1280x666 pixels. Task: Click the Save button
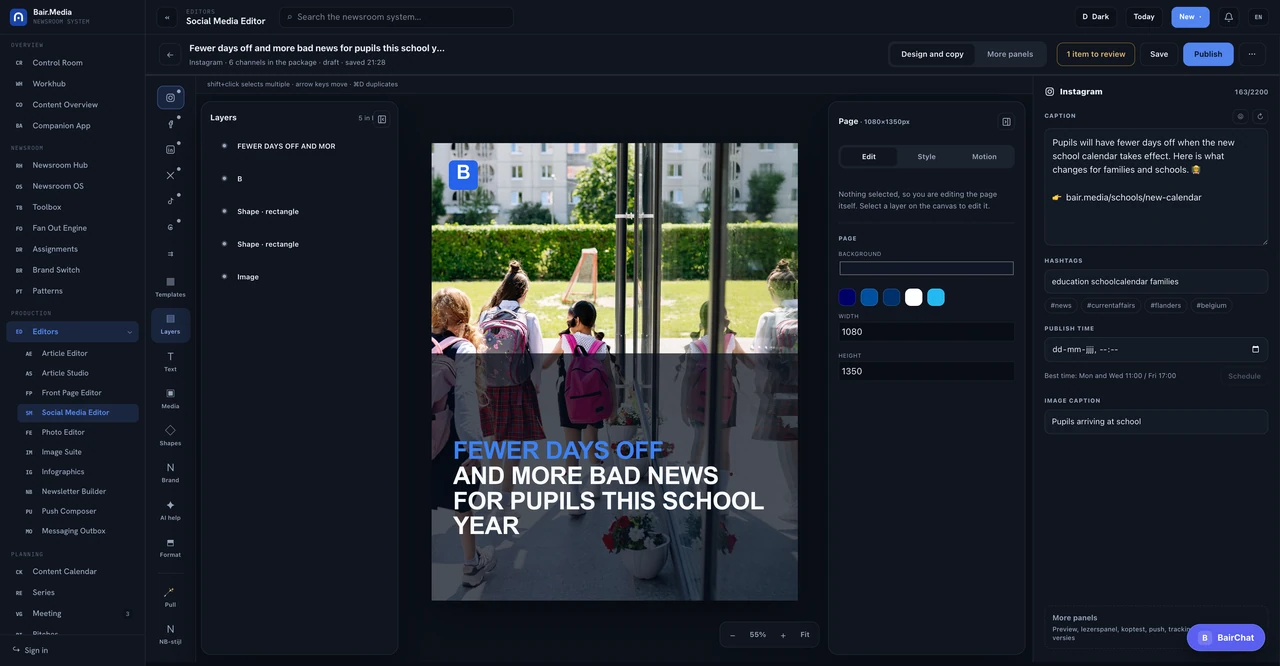pos(1159,54)
